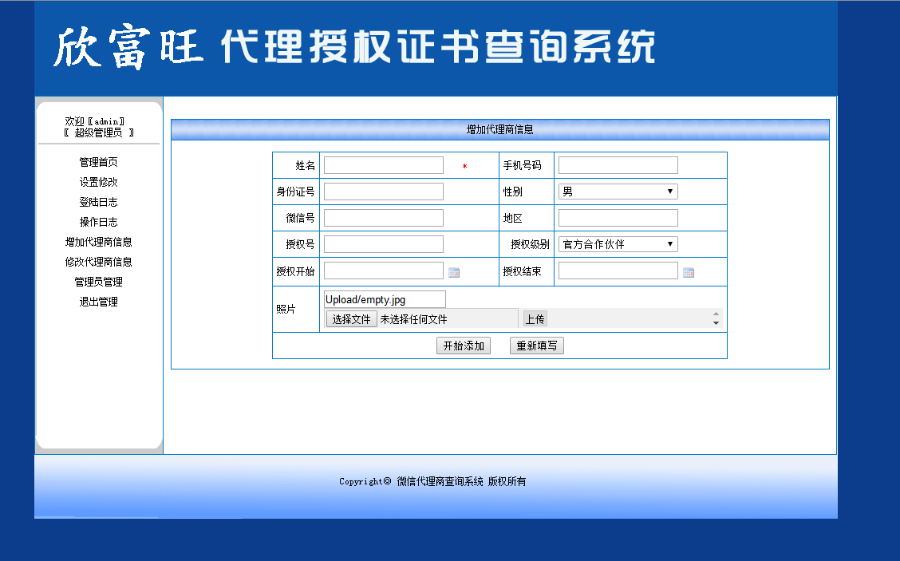
Task: Click the 超级管理员 role text
Action: pos(98,133)
